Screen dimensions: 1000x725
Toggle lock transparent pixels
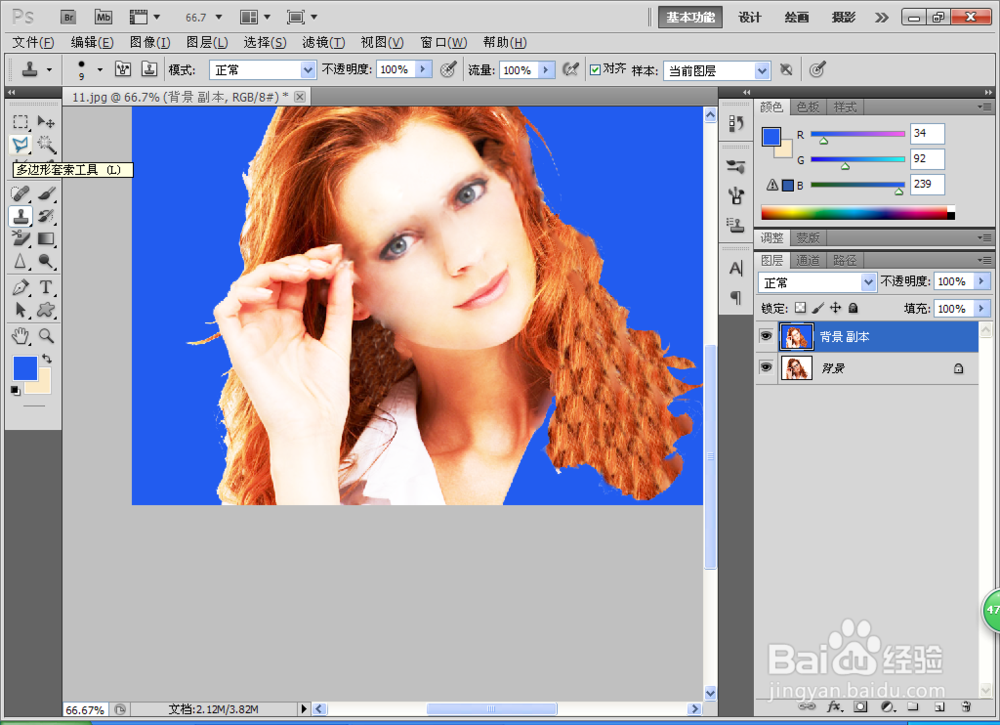click(x=800, y=308)
